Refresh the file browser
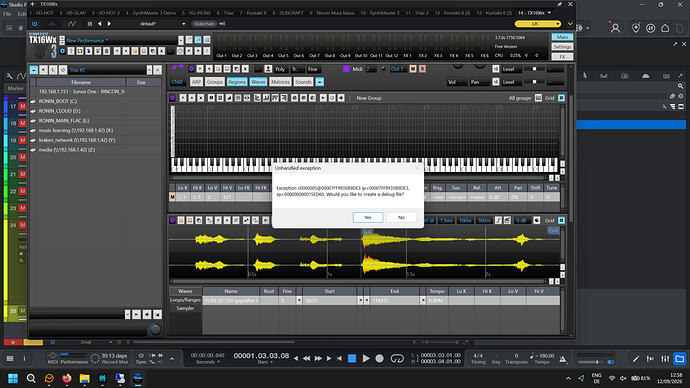This screenshot has height=388, width=690. (x=62, y=70)
